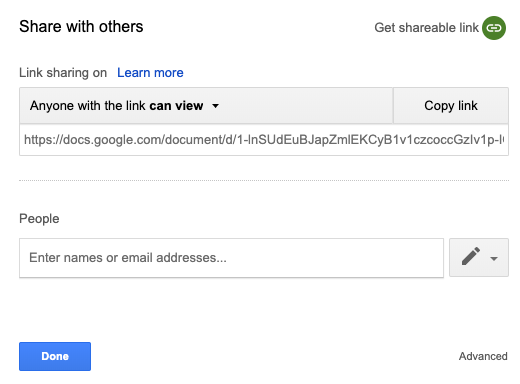Click the "Share with others" dialog title

(x=81, y=26)
